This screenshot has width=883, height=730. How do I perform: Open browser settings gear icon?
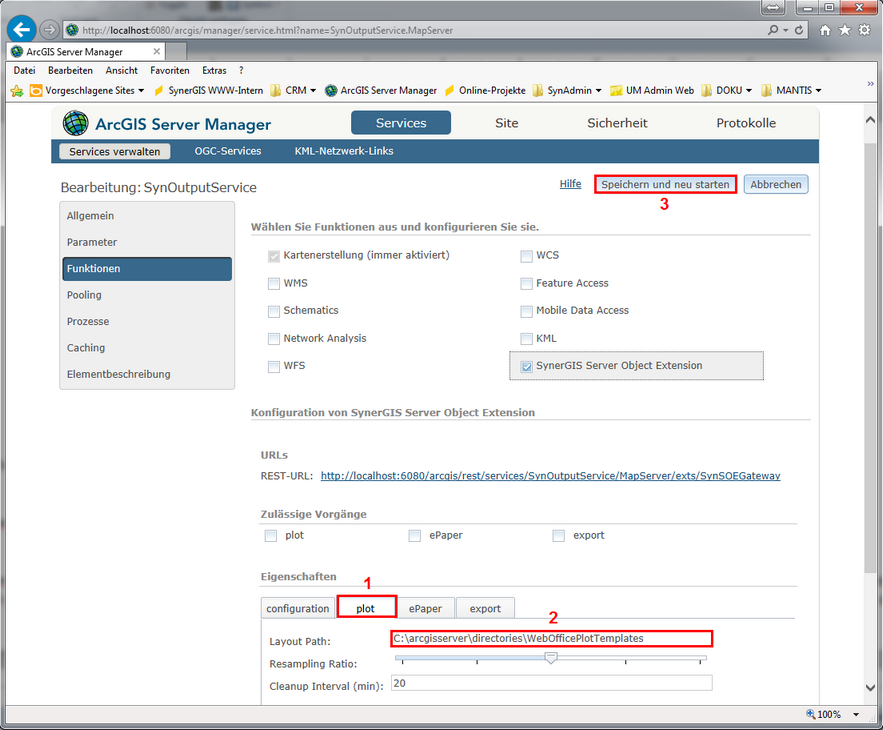[x=865, y=30]
